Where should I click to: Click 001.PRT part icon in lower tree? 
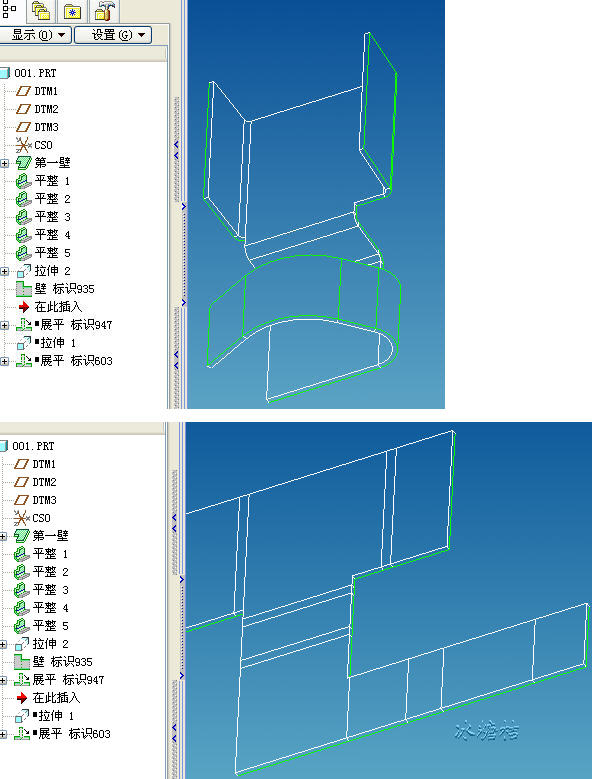[4, 446]
